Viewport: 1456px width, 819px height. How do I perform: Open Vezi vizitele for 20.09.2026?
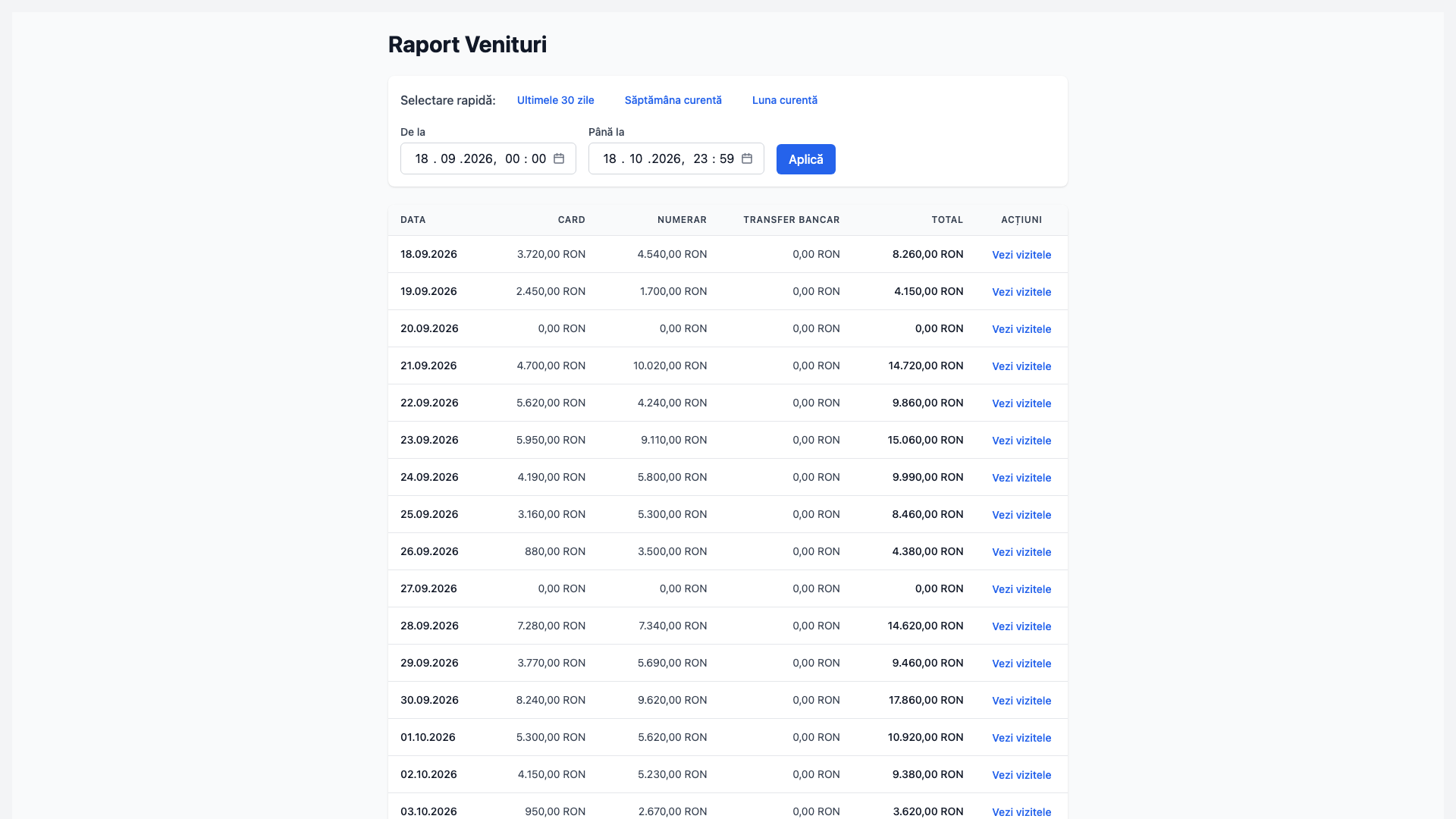click(1021, 329)
